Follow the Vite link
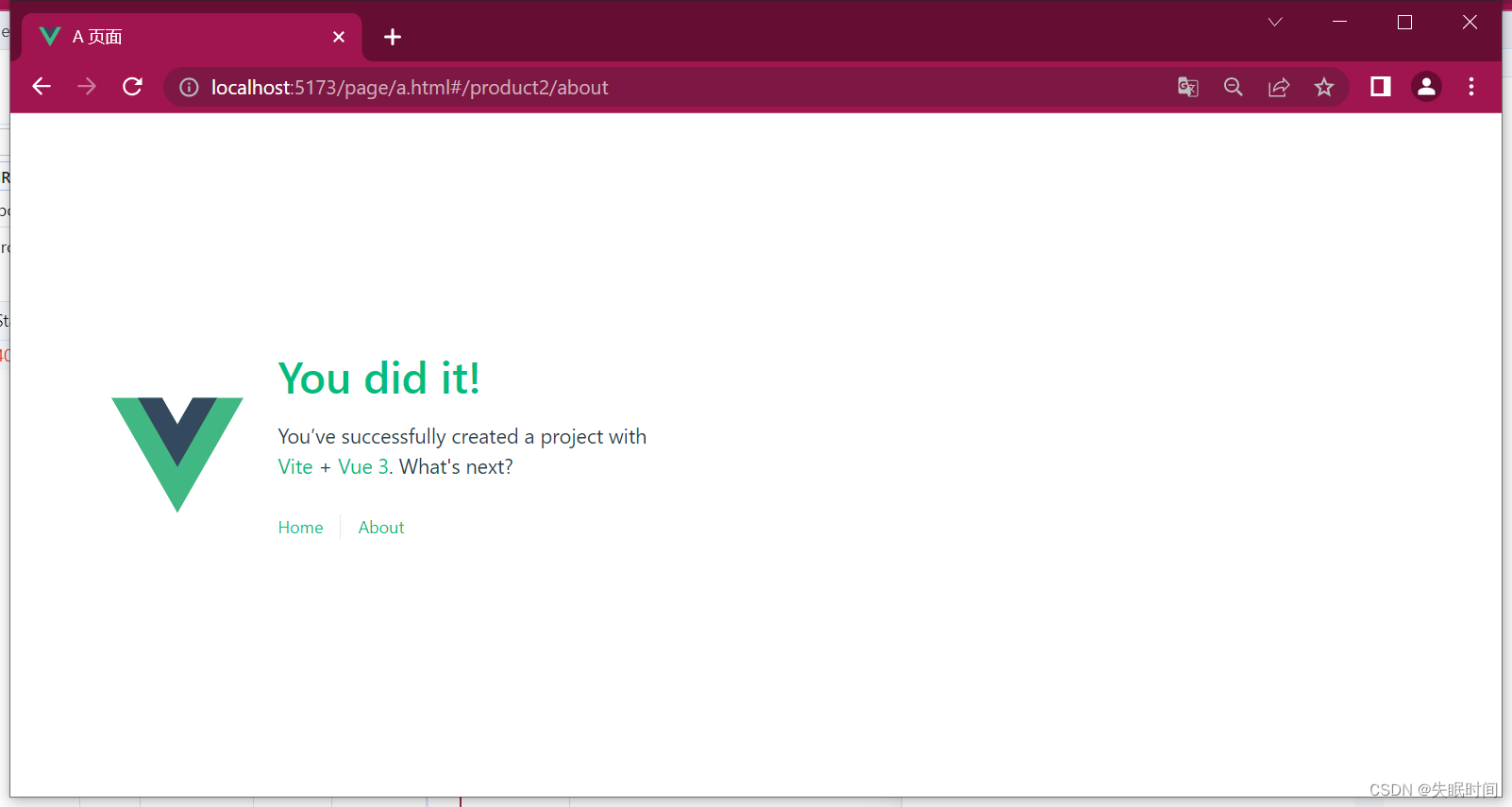The height and width of the screenshot is (807, 1512). click(295, 467)
